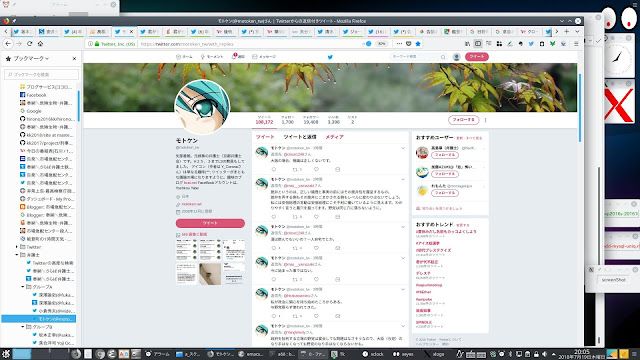Click the フォローする button on profile
Viewport: 640px width, 360px height.
coord(463,120)
